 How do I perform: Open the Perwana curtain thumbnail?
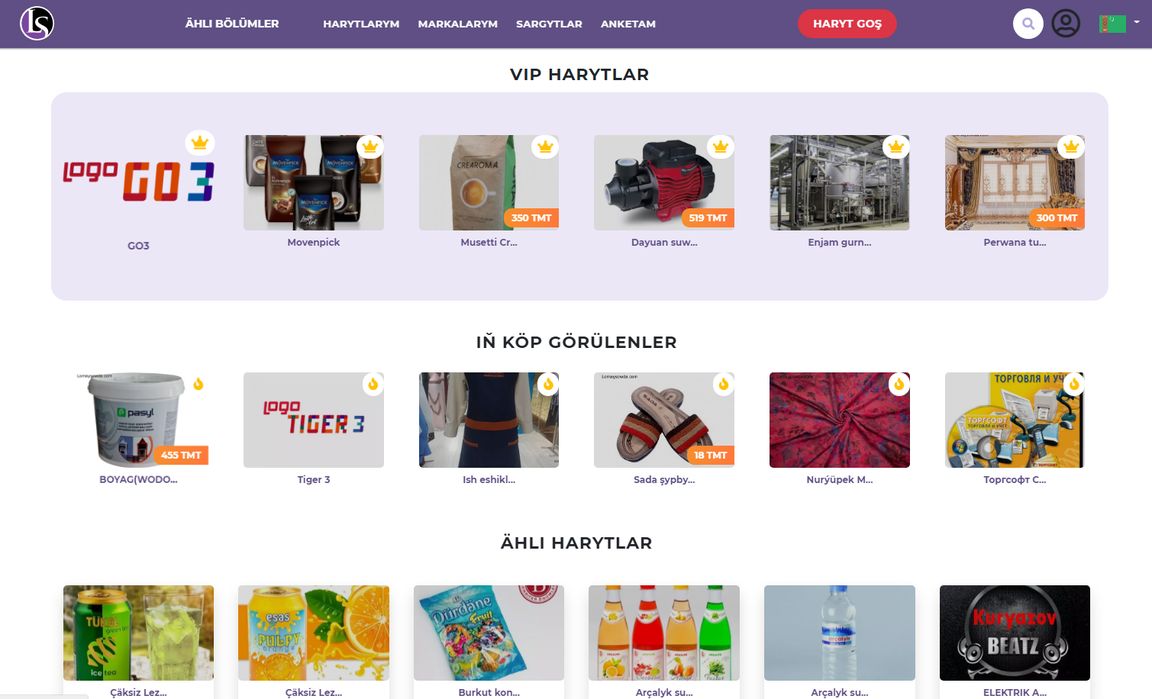click(x=1015, y=182)
